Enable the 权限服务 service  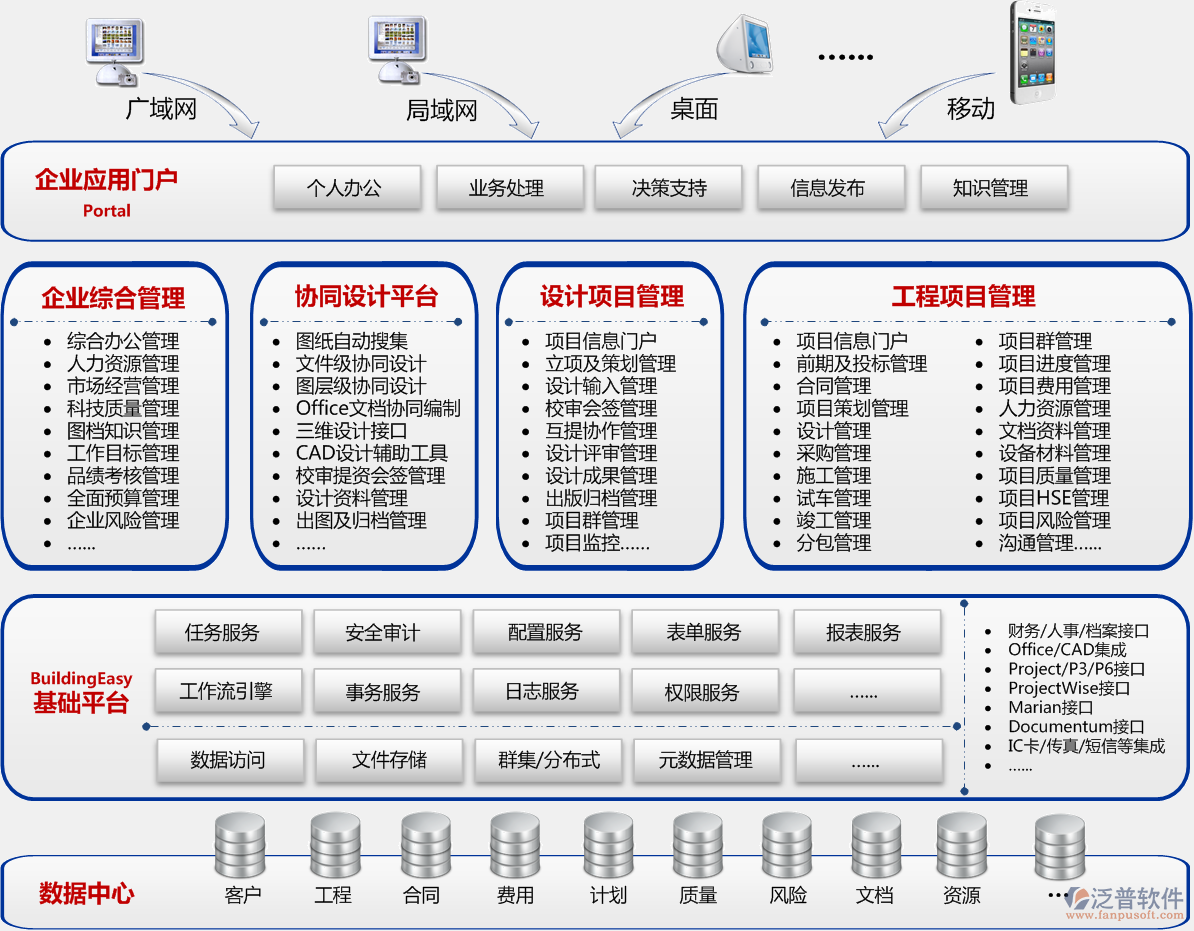[x=706, y=690]
